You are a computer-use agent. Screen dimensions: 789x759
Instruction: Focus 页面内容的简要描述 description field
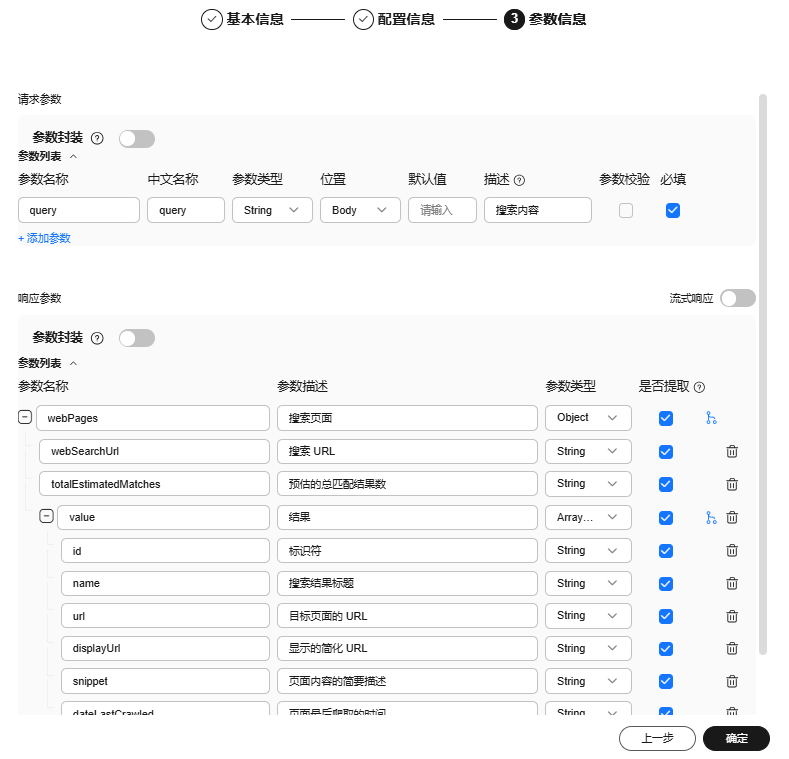pos(407,681)
